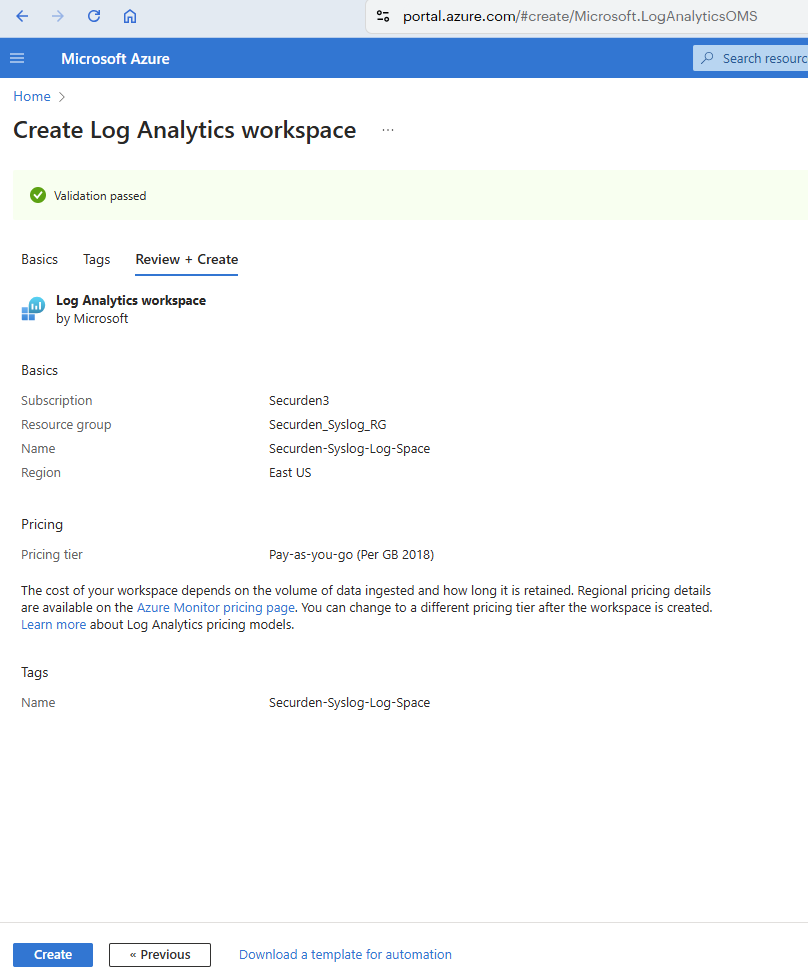Click the Tags section heading

coord(34,672)
